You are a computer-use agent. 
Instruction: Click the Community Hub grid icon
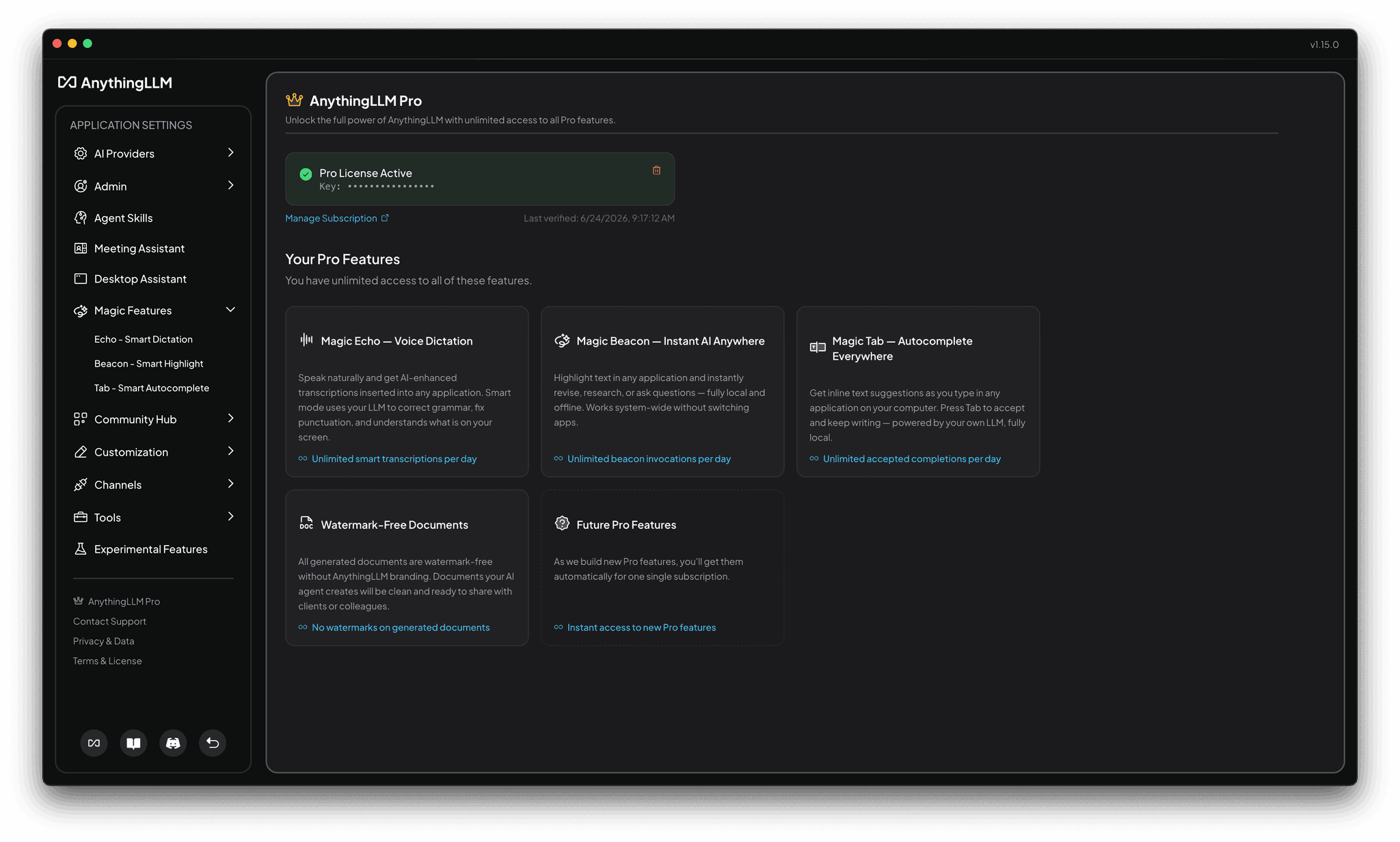tap(81, 419)
